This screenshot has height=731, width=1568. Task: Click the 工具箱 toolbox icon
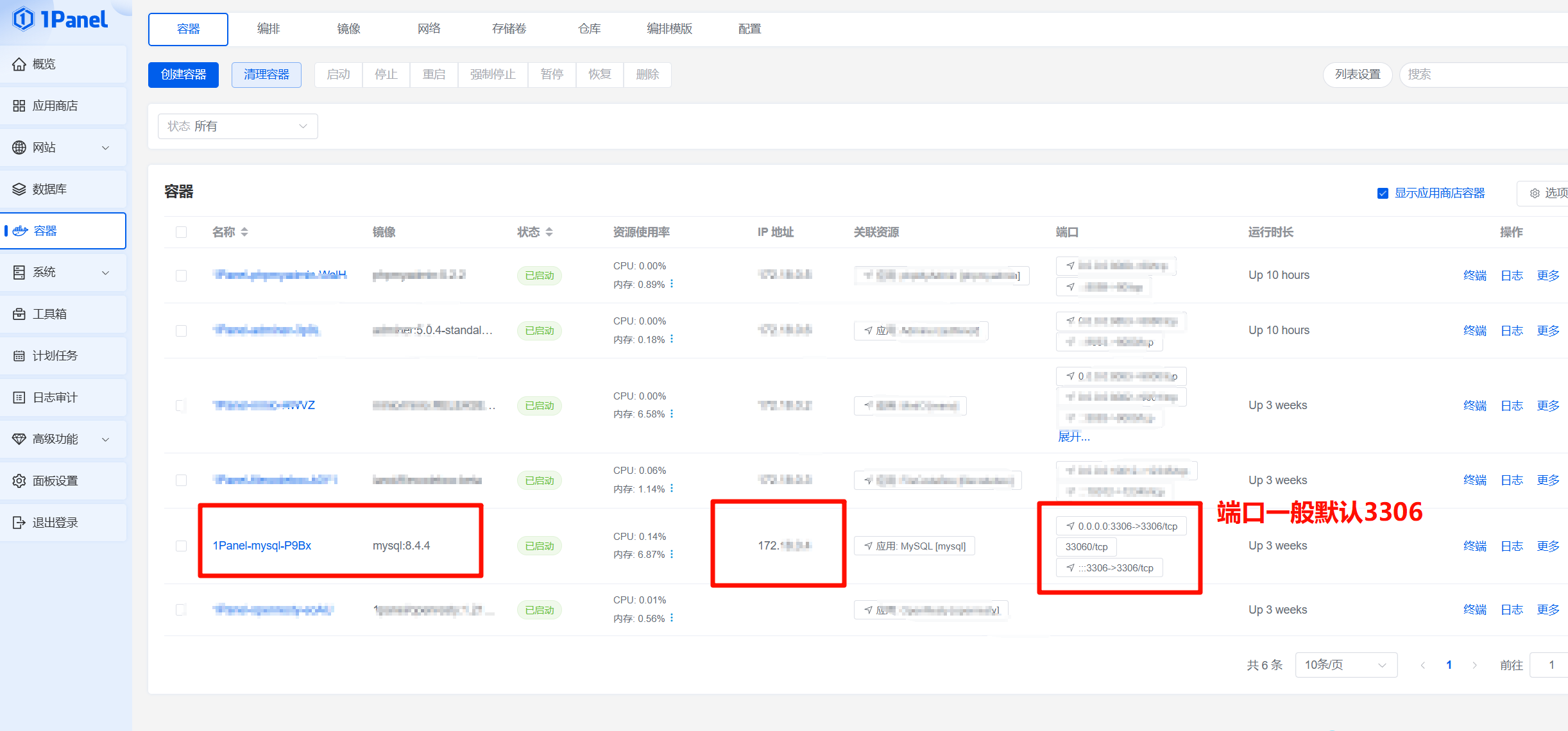(x=19, y=314)
